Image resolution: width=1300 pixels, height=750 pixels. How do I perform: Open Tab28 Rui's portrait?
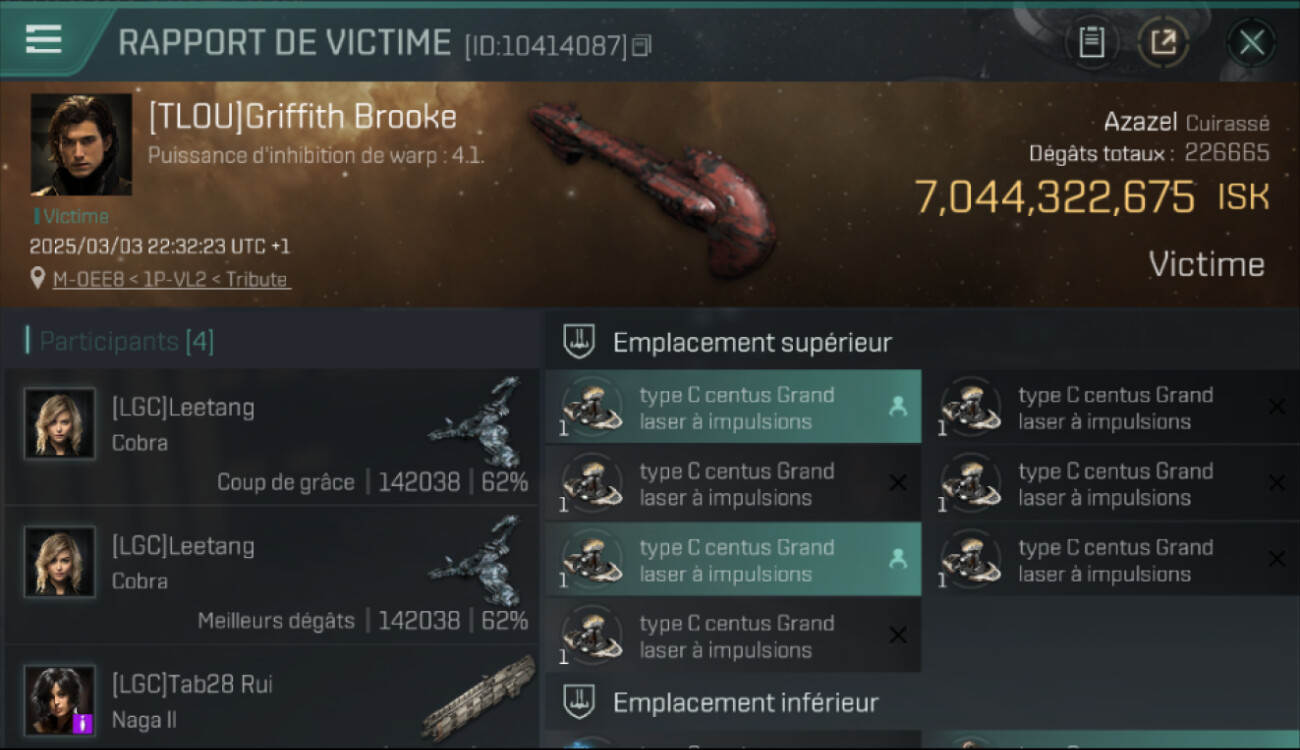click(60, 700)
